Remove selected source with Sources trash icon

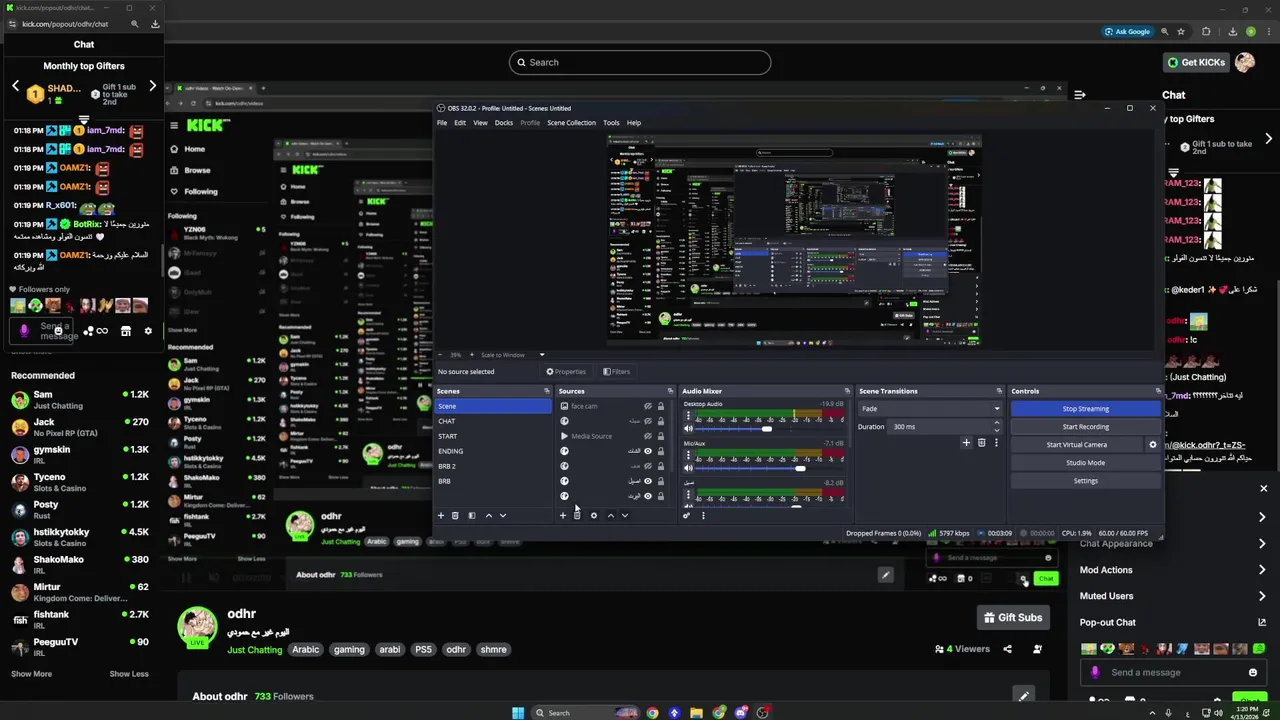click(577, 516)
